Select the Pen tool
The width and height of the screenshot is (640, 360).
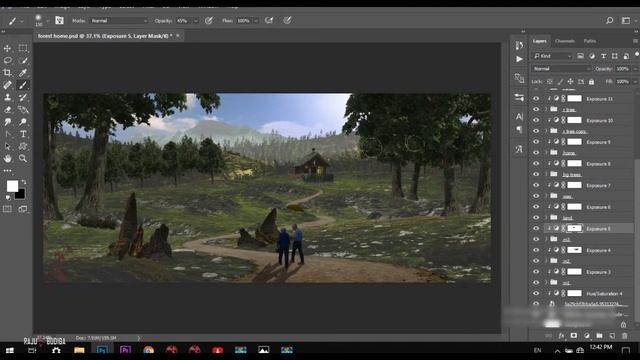(x=7, y=134)
